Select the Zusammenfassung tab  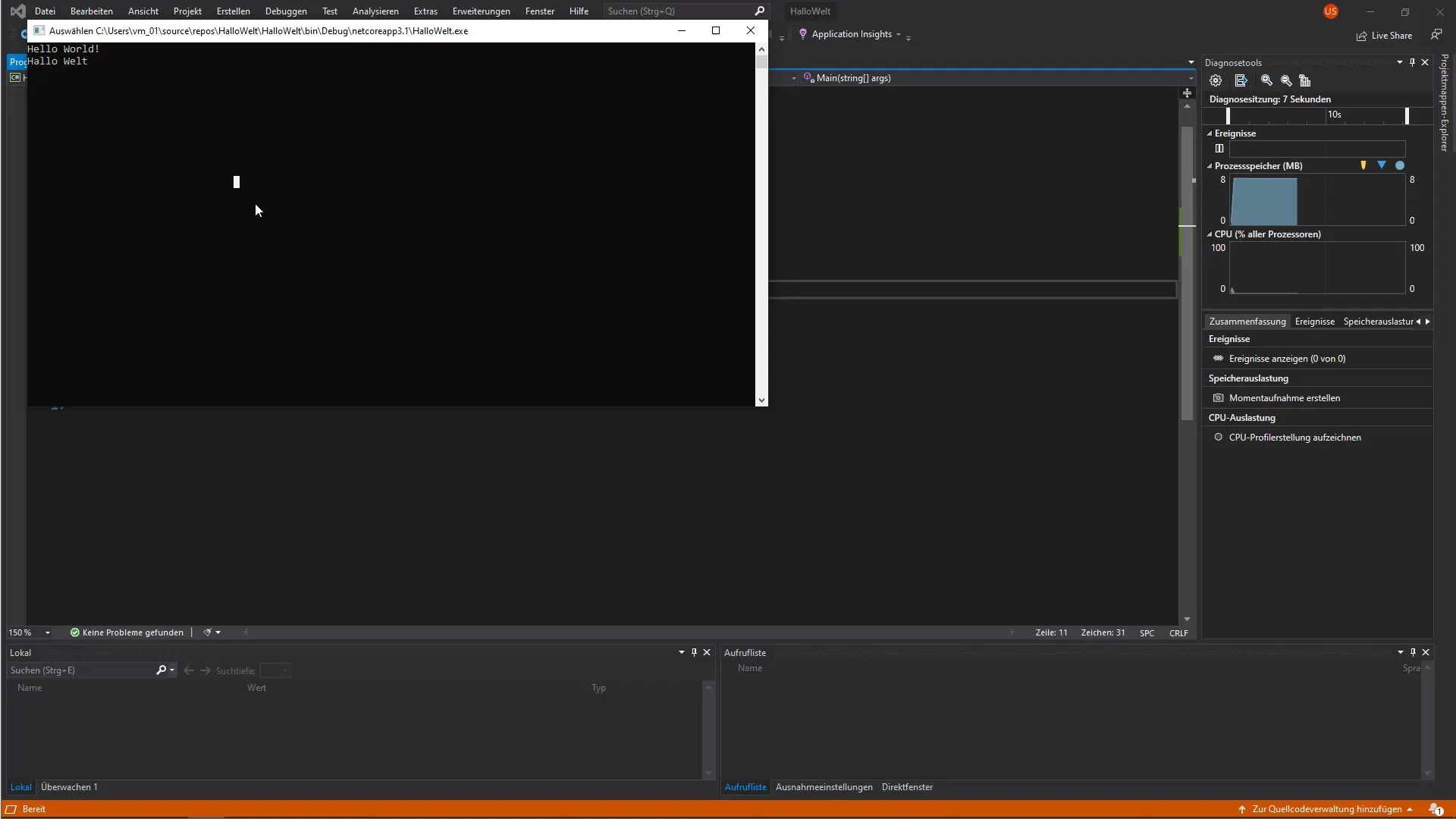click(x=1247, y=322)
